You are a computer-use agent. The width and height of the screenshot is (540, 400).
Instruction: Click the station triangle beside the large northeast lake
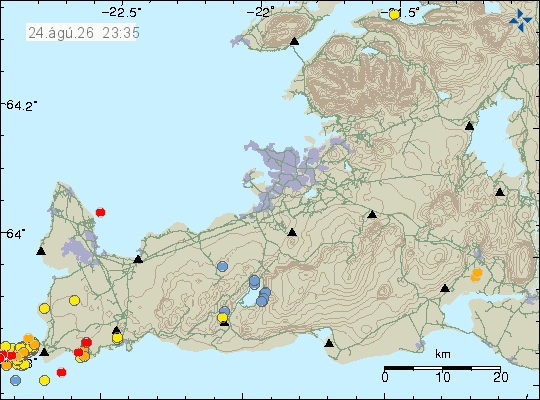click(469, 126)
